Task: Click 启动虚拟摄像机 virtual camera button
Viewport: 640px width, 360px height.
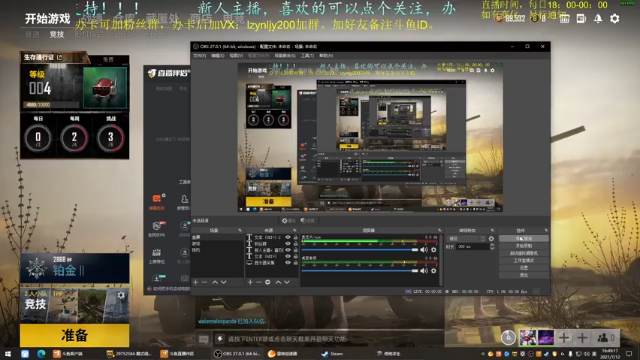Action: pyautogui.click(x=524, y=253)
